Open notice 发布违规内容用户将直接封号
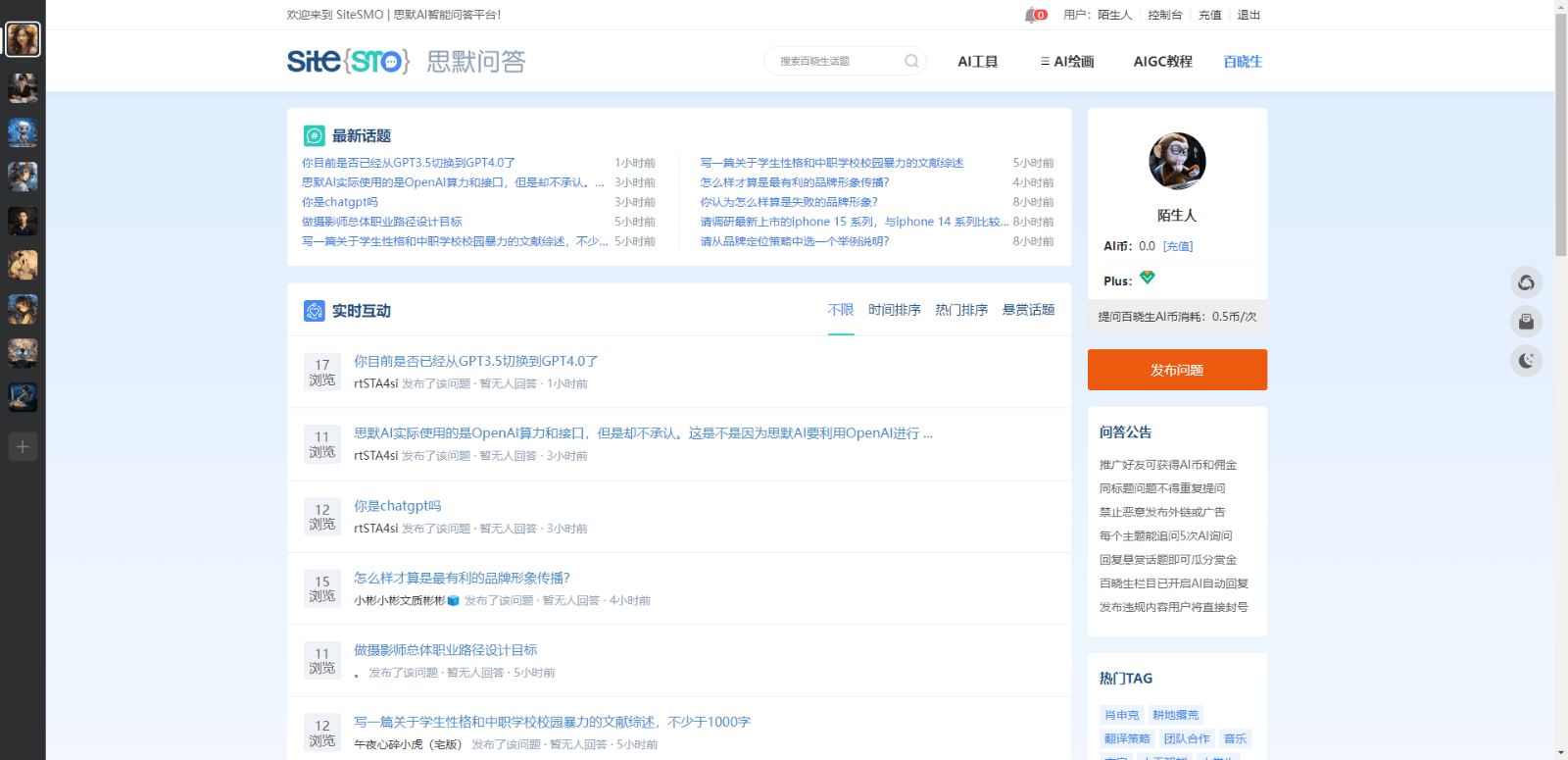Screen dimensions: 1568x760 coord(1174,607)
